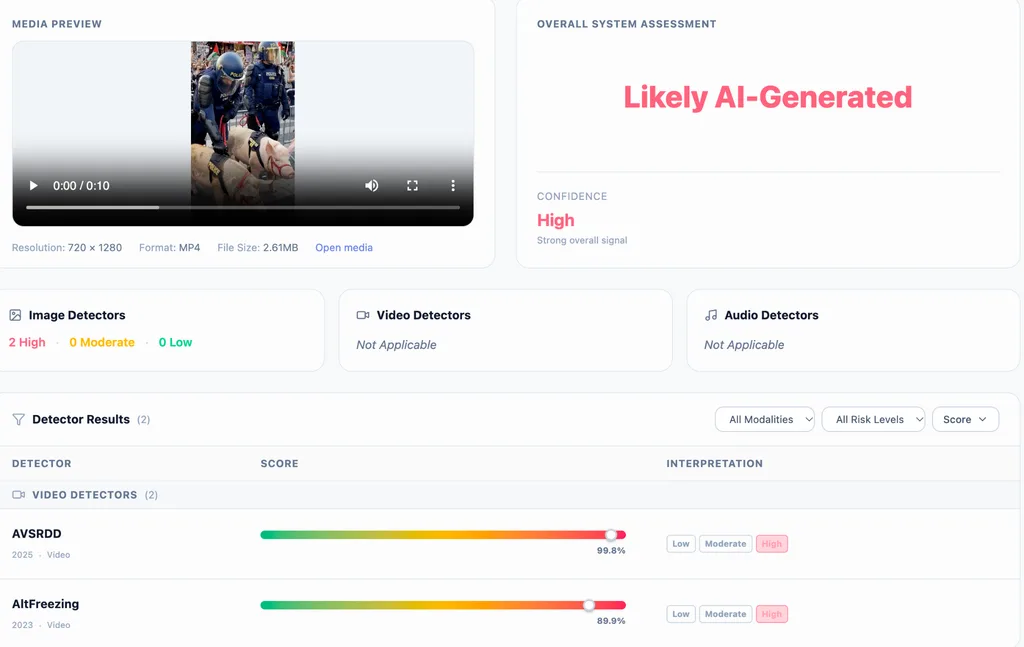Viewport: 1024px width, 647px height.
Task: Select the High tag in the AVSRDD row
Action: [x=771, y=544]
